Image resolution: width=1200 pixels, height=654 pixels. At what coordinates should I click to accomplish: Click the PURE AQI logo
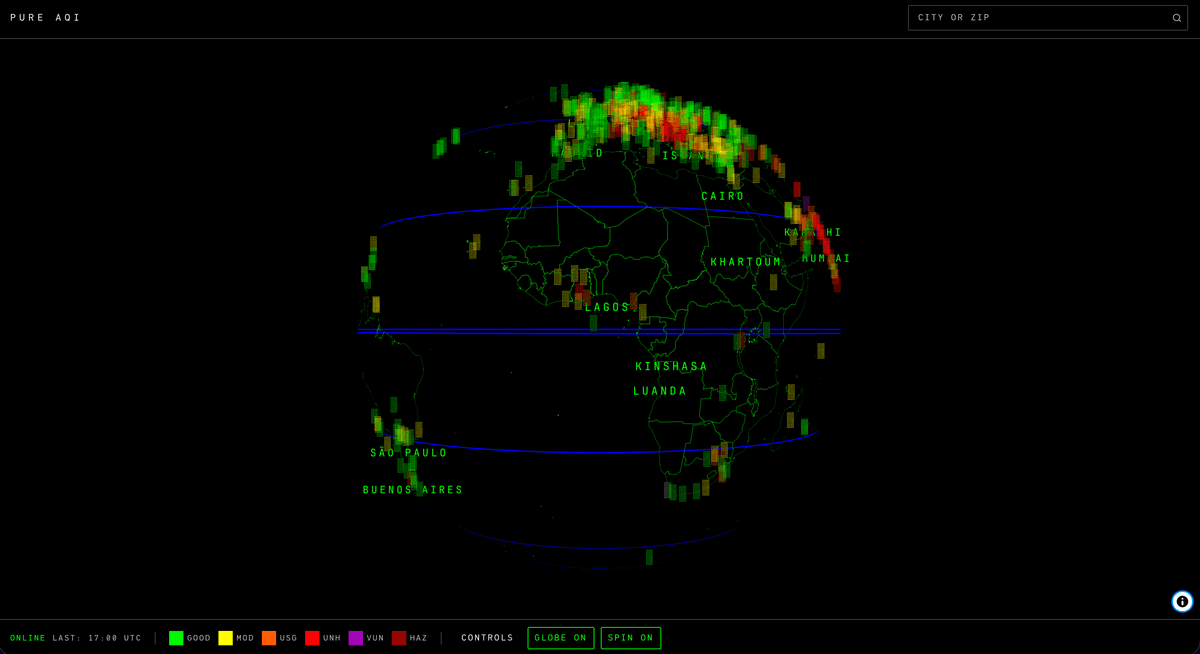click(46, 18)
